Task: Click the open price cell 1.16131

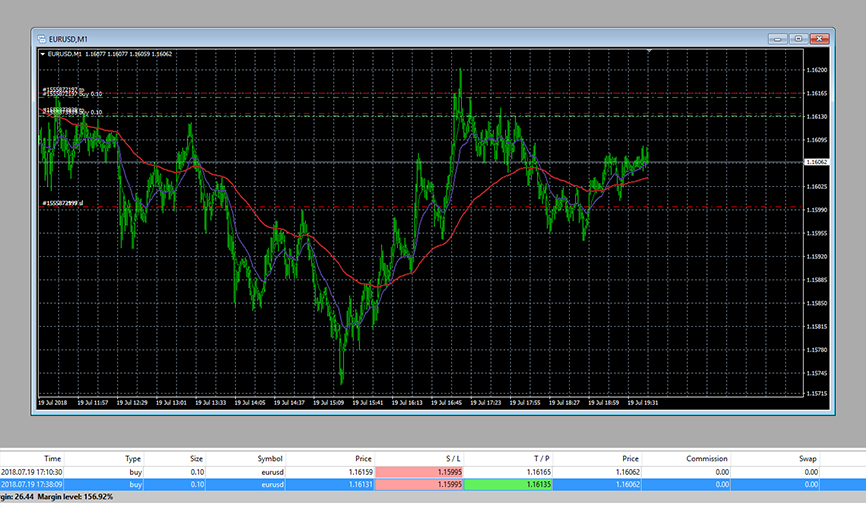Action: 361,484
